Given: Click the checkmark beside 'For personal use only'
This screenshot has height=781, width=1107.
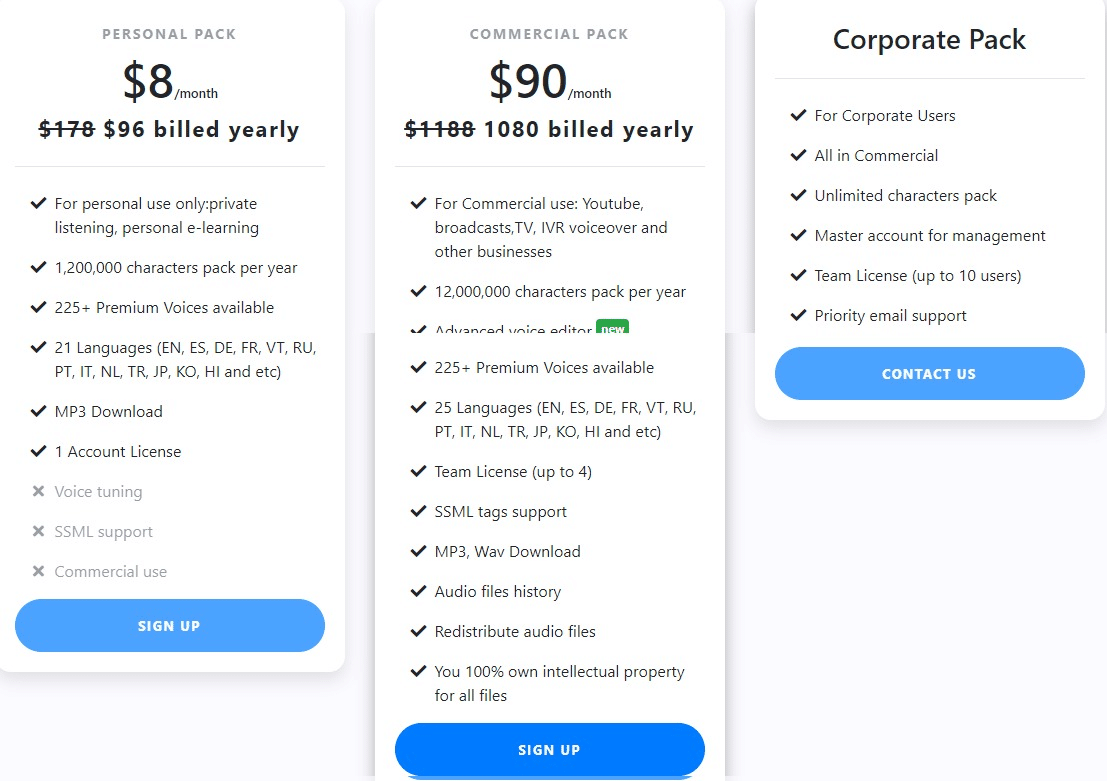Looking at the screenshot, I should pyautogui.click(x=38, y=202).
